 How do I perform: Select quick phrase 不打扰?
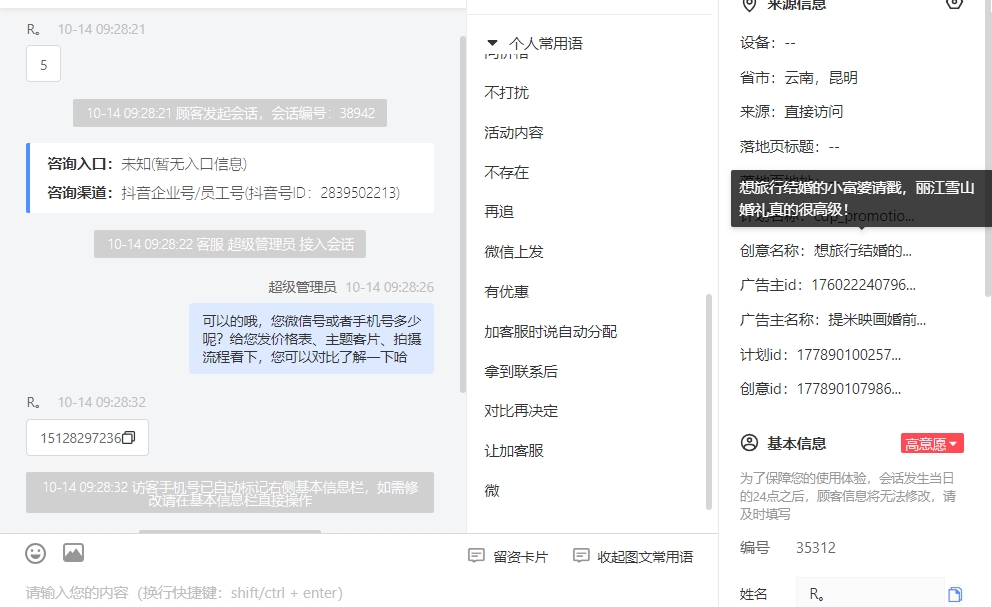coord(506,93)
